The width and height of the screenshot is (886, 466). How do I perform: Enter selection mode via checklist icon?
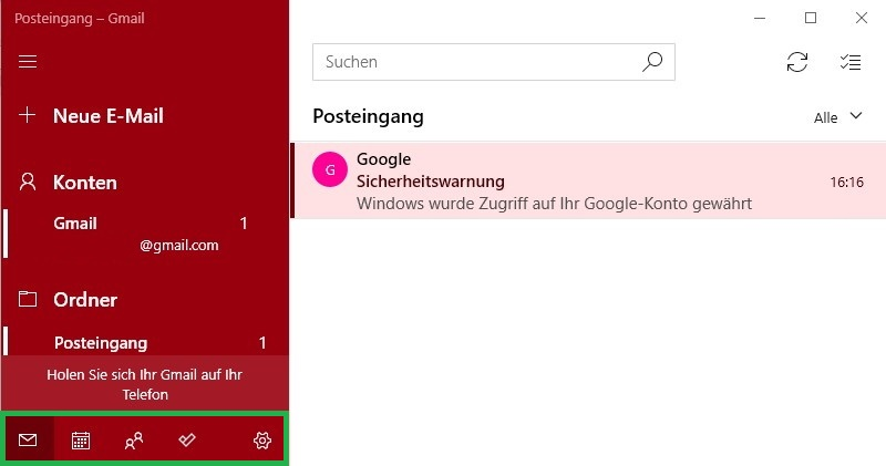850,62
